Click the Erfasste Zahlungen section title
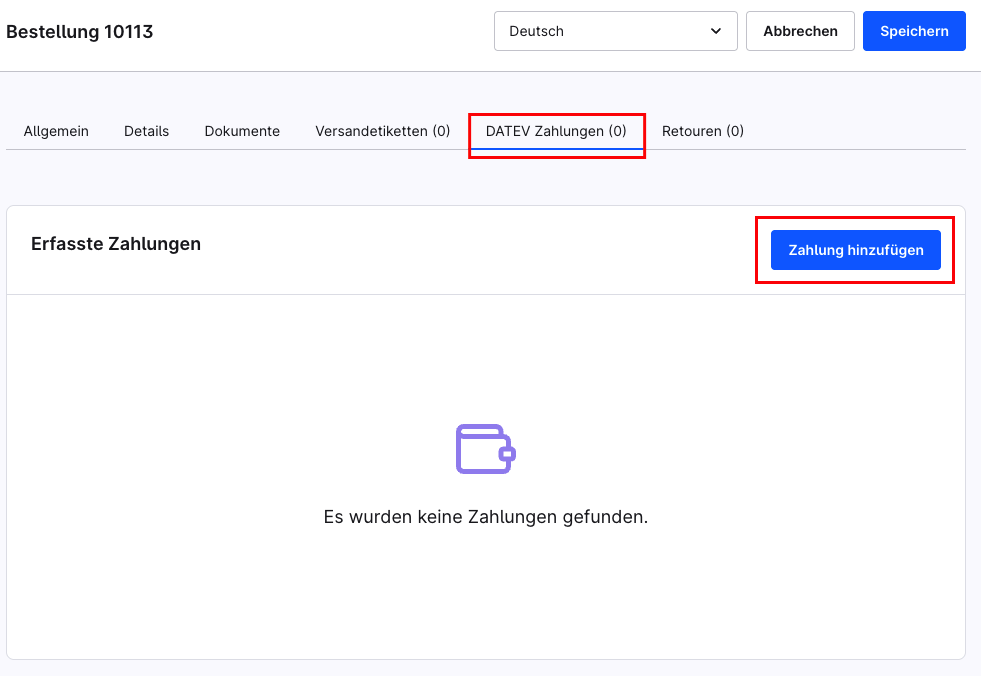The height and width of the screenshot is (676, 981). pos(117,244)
